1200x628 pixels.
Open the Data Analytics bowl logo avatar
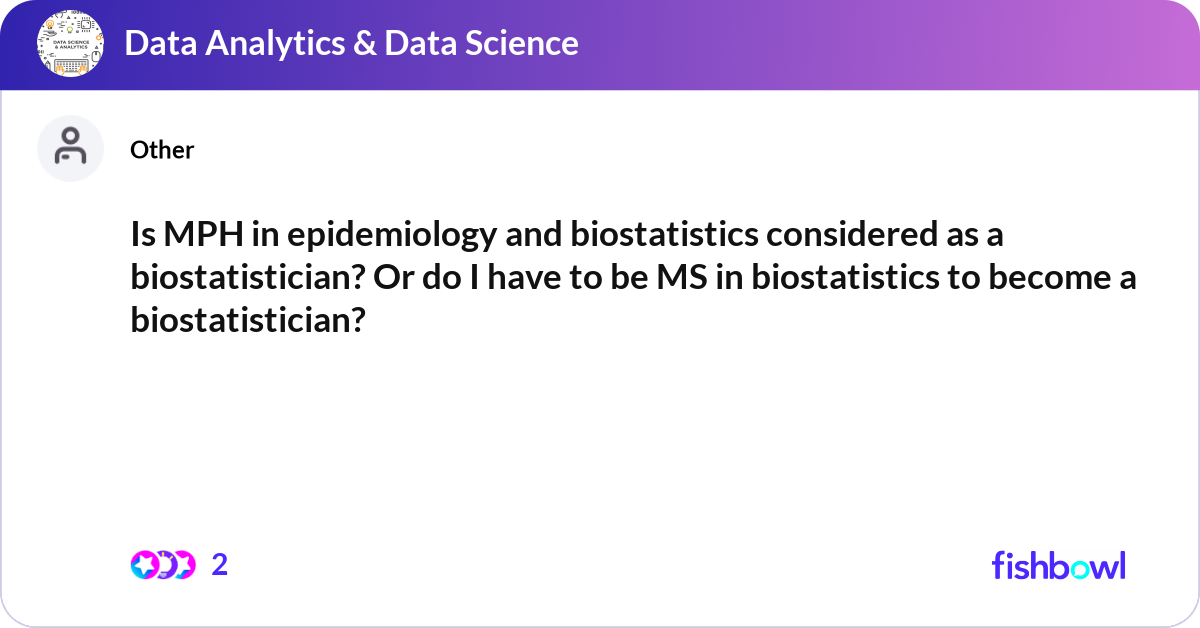click(x=71, y=44)
